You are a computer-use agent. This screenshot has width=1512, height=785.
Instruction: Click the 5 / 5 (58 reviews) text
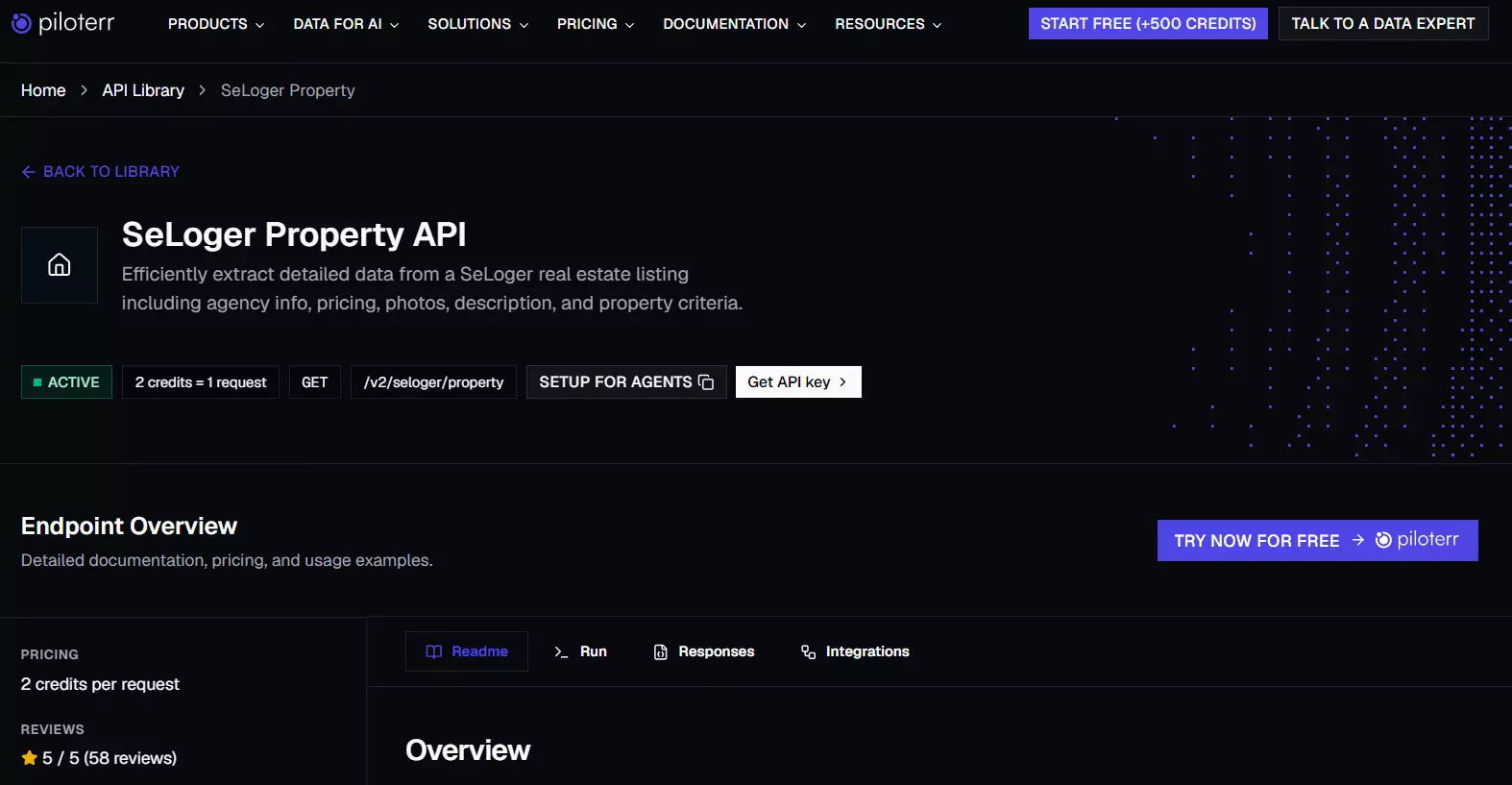point(110,758)
